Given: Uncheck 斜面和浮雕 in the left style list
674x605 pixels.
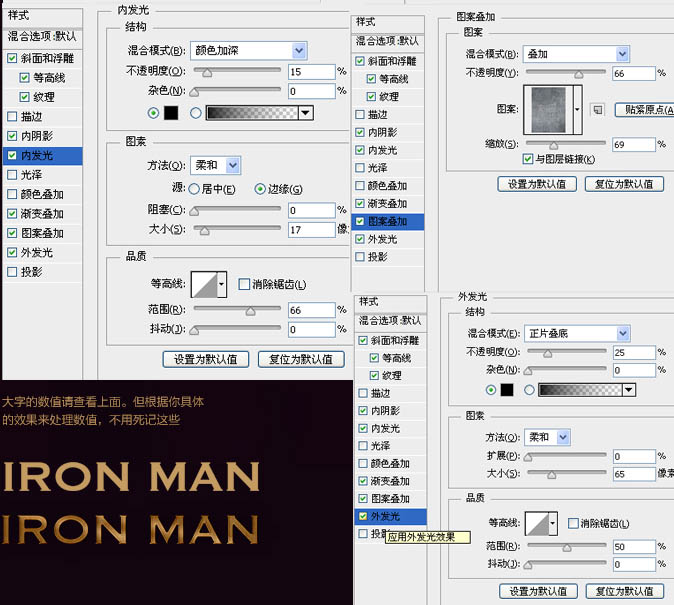Looking at the screenshot, I should (12, 58).
